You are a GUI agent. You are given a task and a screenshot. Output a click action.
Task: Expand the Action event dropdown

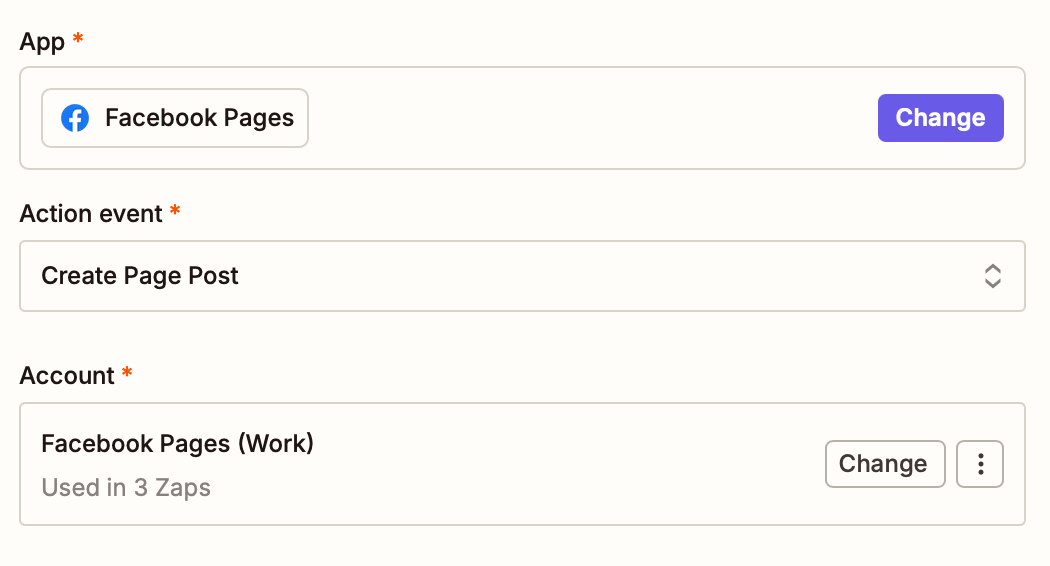point(522,276)
